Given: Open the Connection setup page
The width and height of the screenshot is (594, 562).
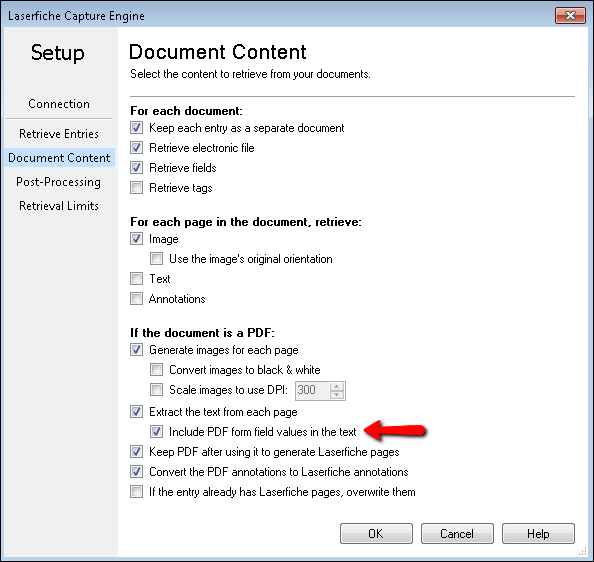Looking at the screenshot, I should pyautogui.click(x=59, y=104).
